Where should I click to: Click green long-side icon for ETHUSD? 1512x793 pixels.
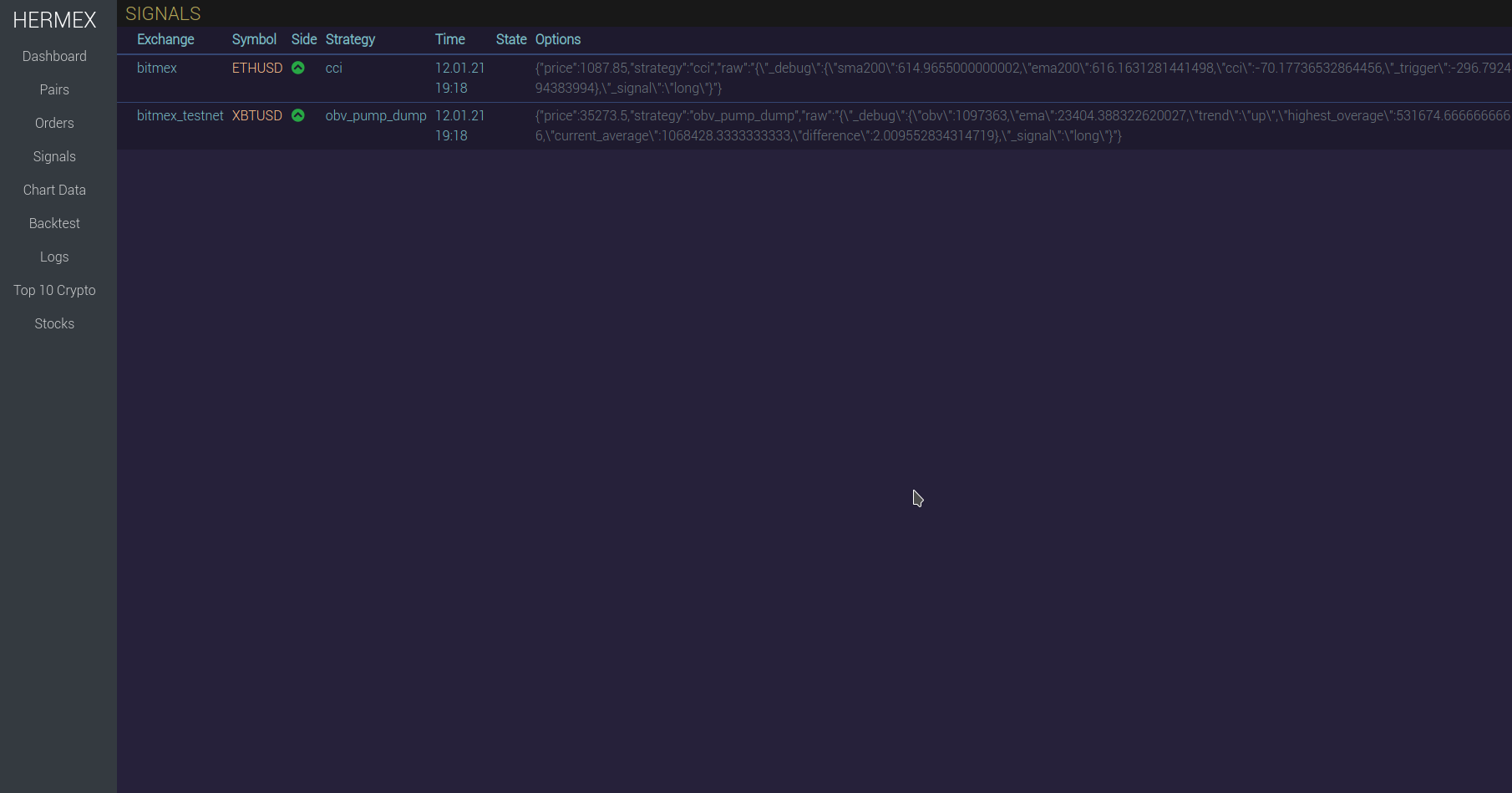[x=298, y=68]
